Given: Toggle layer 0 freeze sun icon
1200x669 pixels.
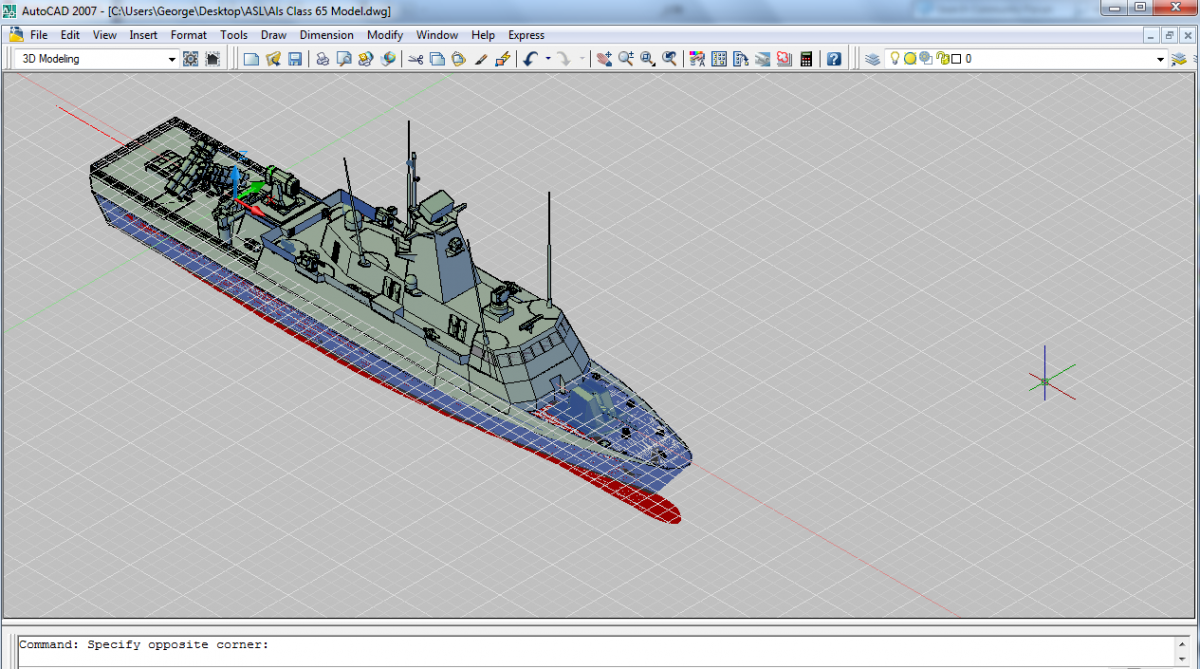Looking at the screenshot, I should point(910,59).
